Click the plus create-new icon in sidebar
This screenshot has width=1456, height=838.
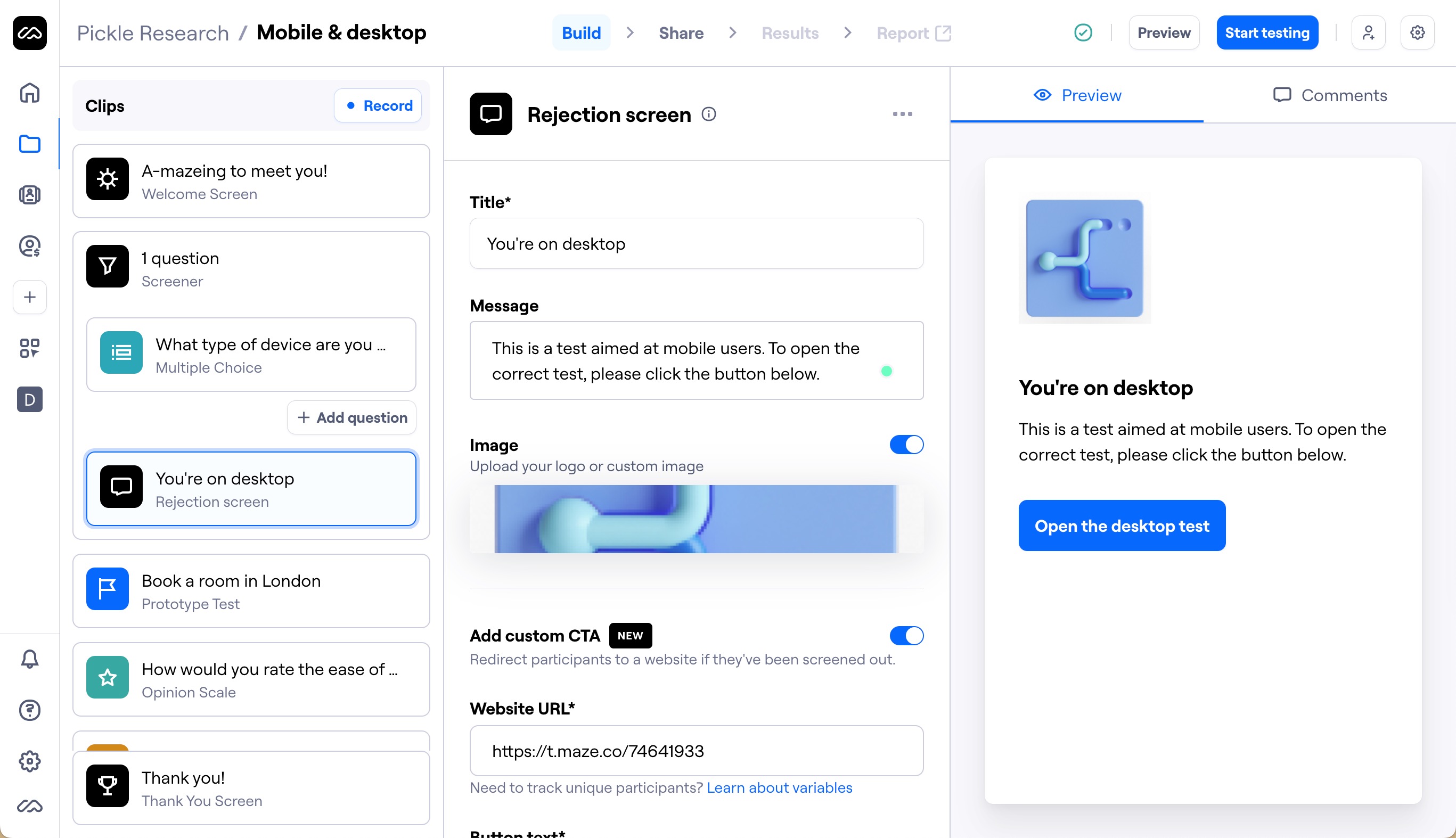pyautogui.click(x=29, y=297)
